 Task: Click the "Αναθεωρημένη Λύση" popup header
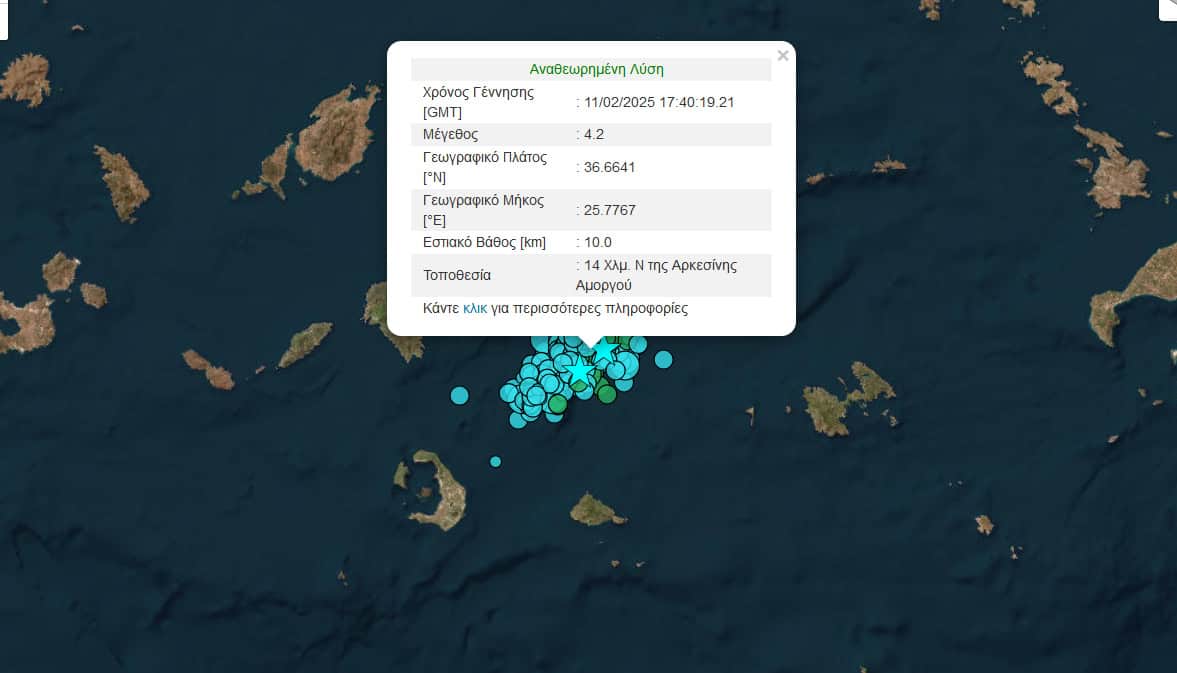[596, 70]
